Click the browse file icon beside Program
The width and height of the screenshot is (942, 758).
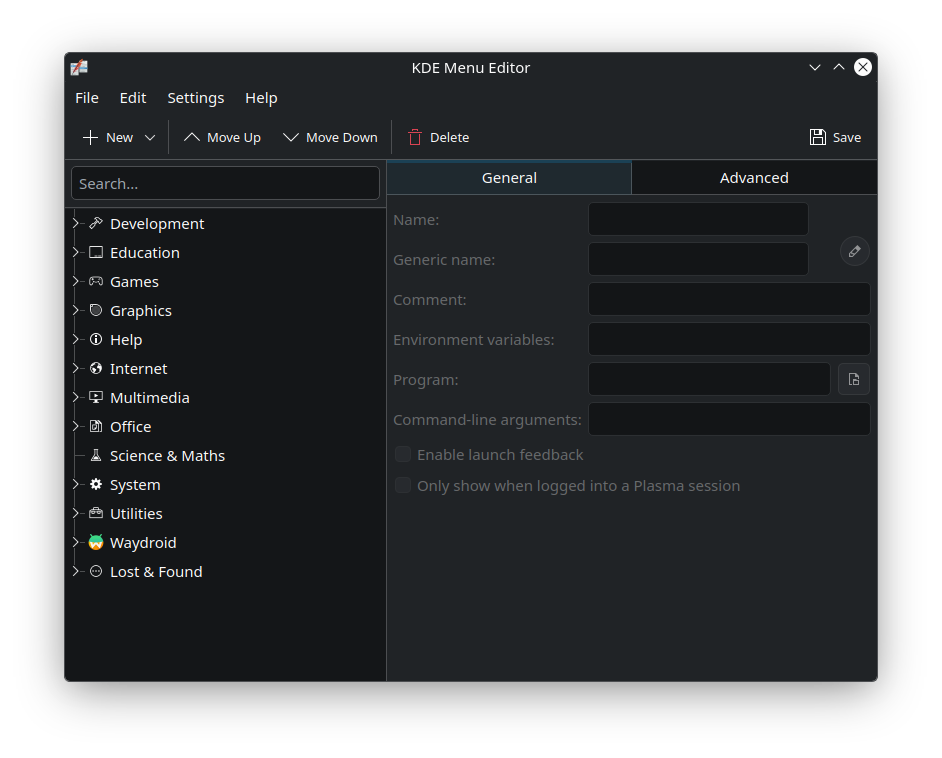(x=854, y=379)
